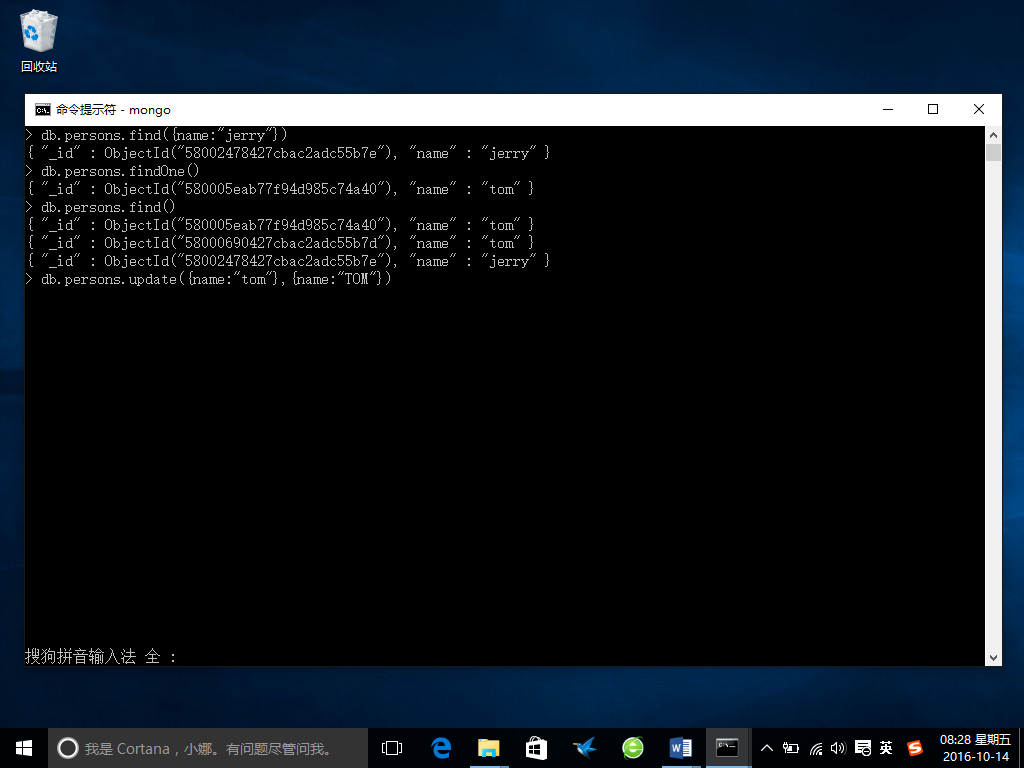This screenshot has height=768, width=1024.
Task: Click the battery power tray icon
Action: coord(791,748)
